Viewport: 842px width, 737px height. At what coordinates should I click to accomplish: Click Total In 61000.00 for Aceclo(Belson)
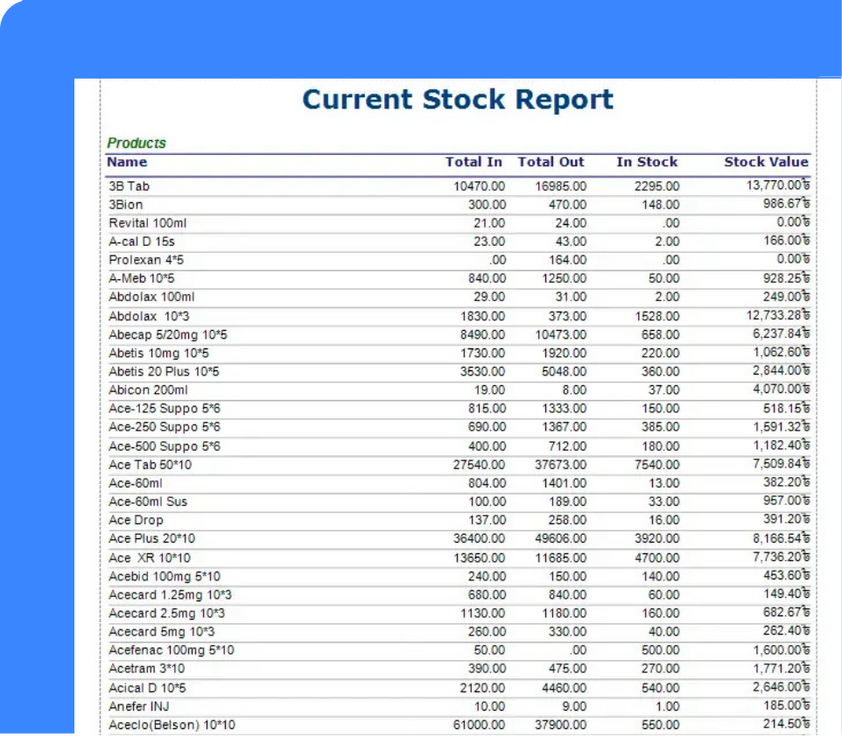click(x=479, y=725)
